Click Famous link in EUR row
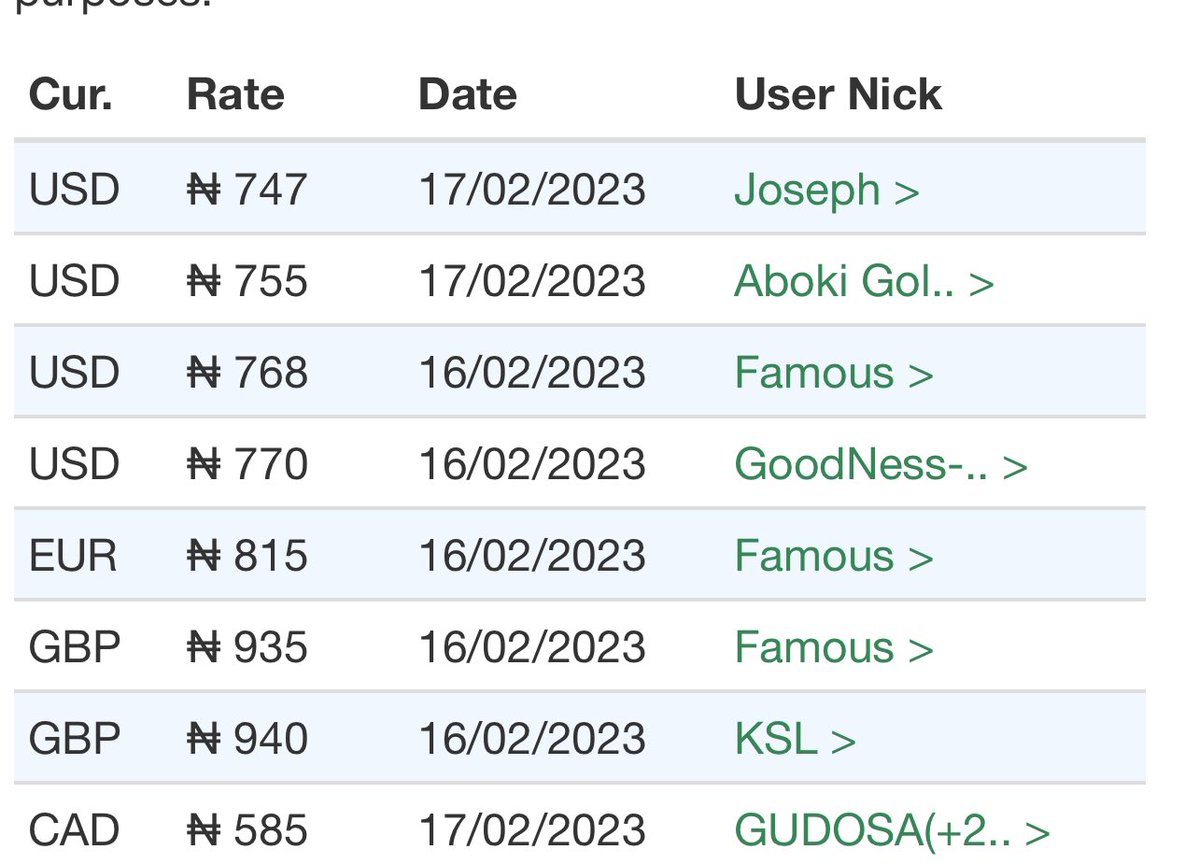 point(833,556)
